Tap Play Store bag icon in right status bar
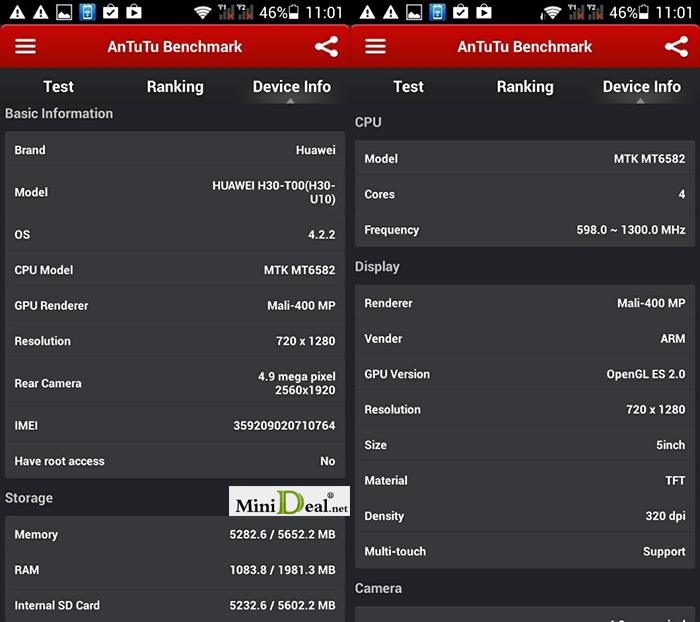Screen dimensions: 700x622 [x=484, y=12]
